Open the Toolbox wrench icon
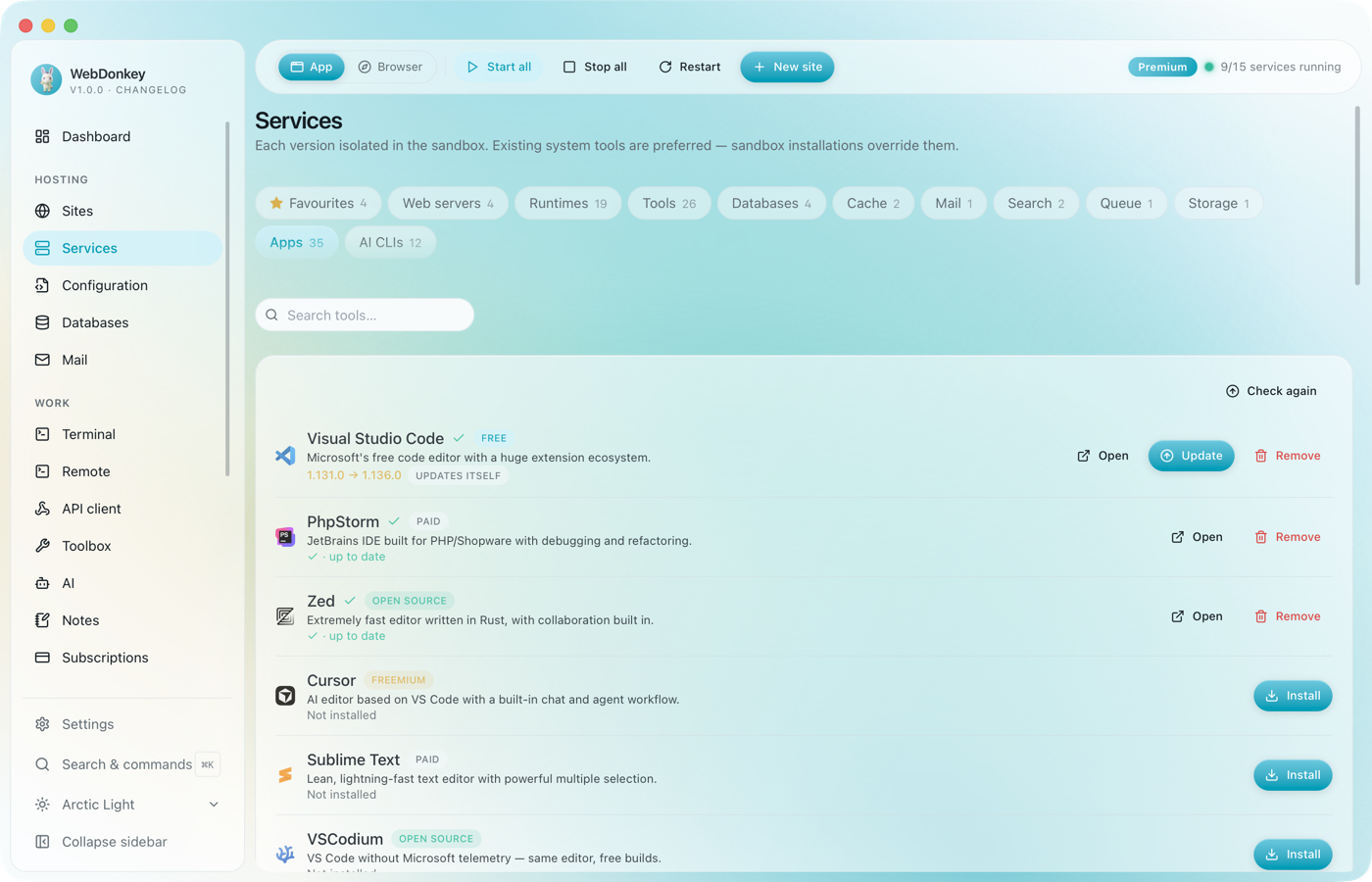Screen dimensions: 1372x882 tap(42, 546)
